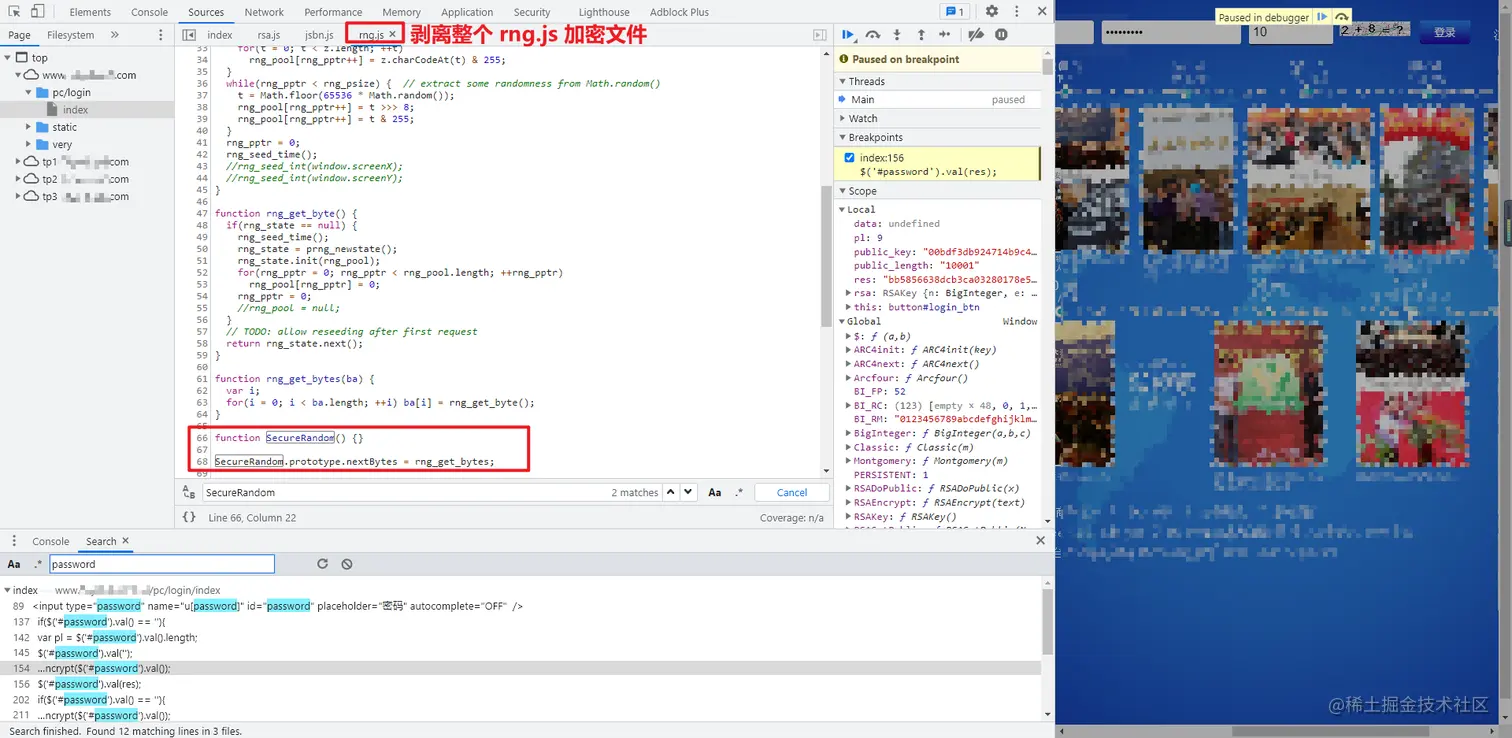Collapse the Breakpoints section
Screen dimensions: 1512x738
(x=938, y=137)
